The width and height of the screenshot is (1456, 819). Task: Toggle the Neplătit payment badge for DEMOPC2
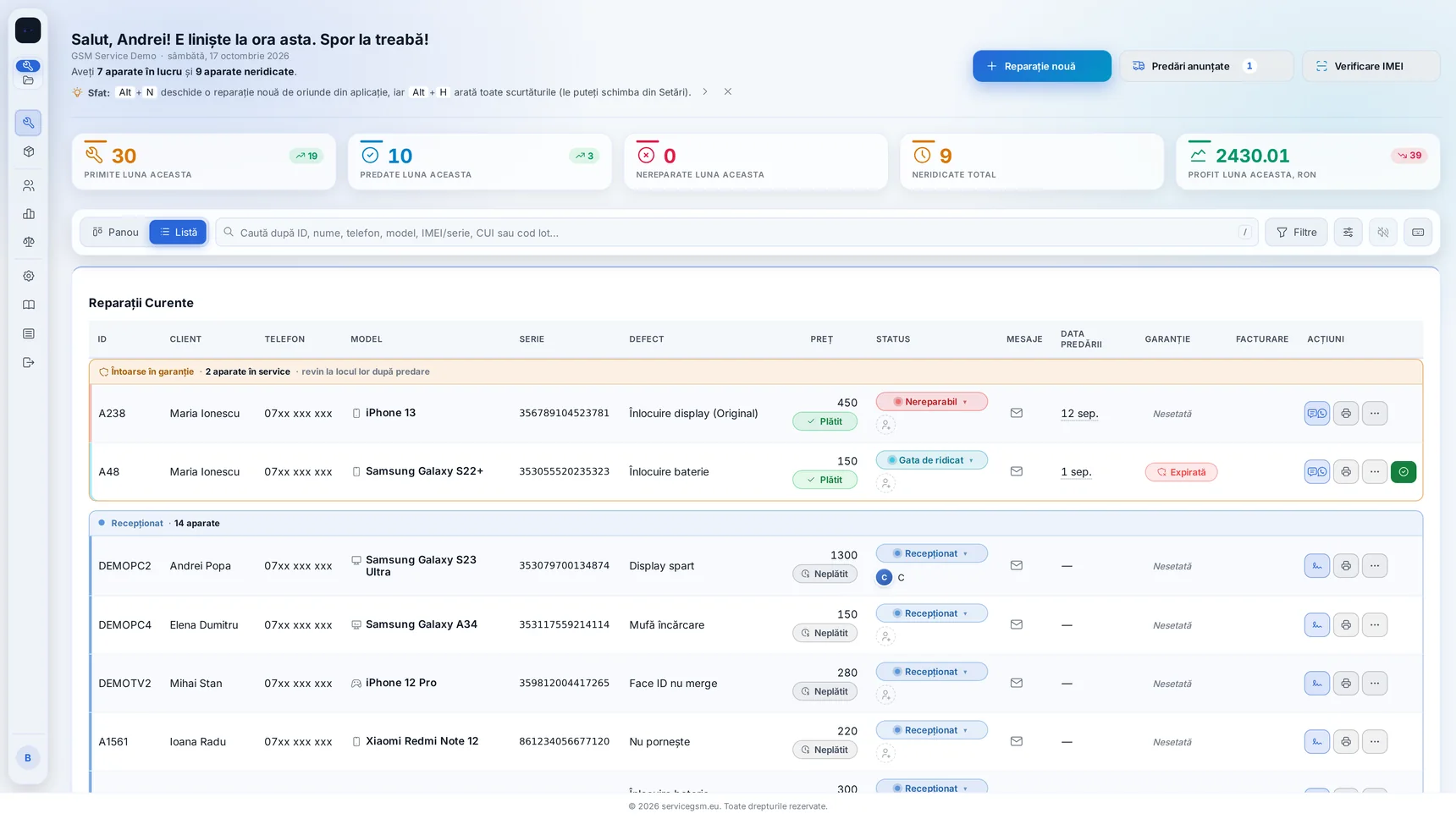pos(825,574)
